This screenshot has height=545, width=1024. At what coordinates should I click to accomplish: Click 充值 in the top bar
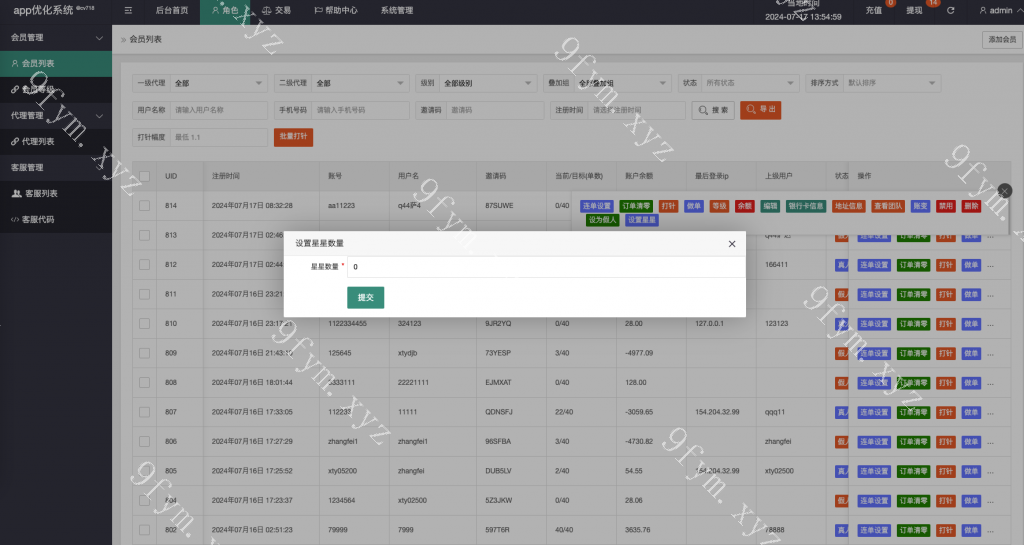[x=874, y=10]
